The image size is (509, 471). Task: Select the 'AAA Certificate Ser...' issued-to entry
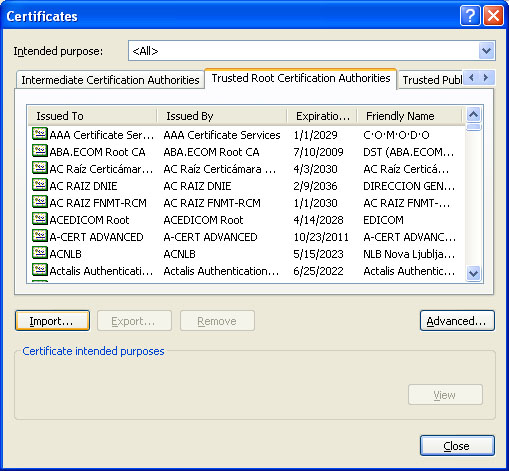(x=101, y=135)
